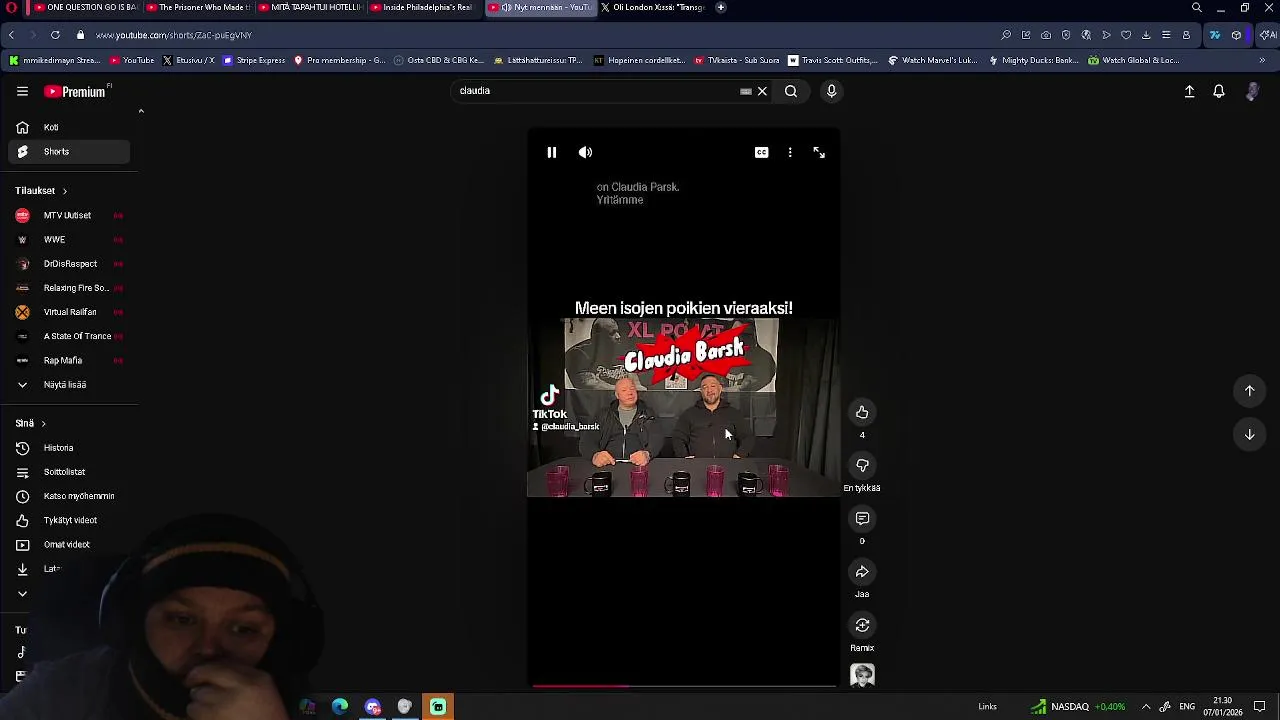Show more bookmarks with the chevron
Image resolution: width=1280 pixels, height=720 pixels.
tap(1262, 60)
